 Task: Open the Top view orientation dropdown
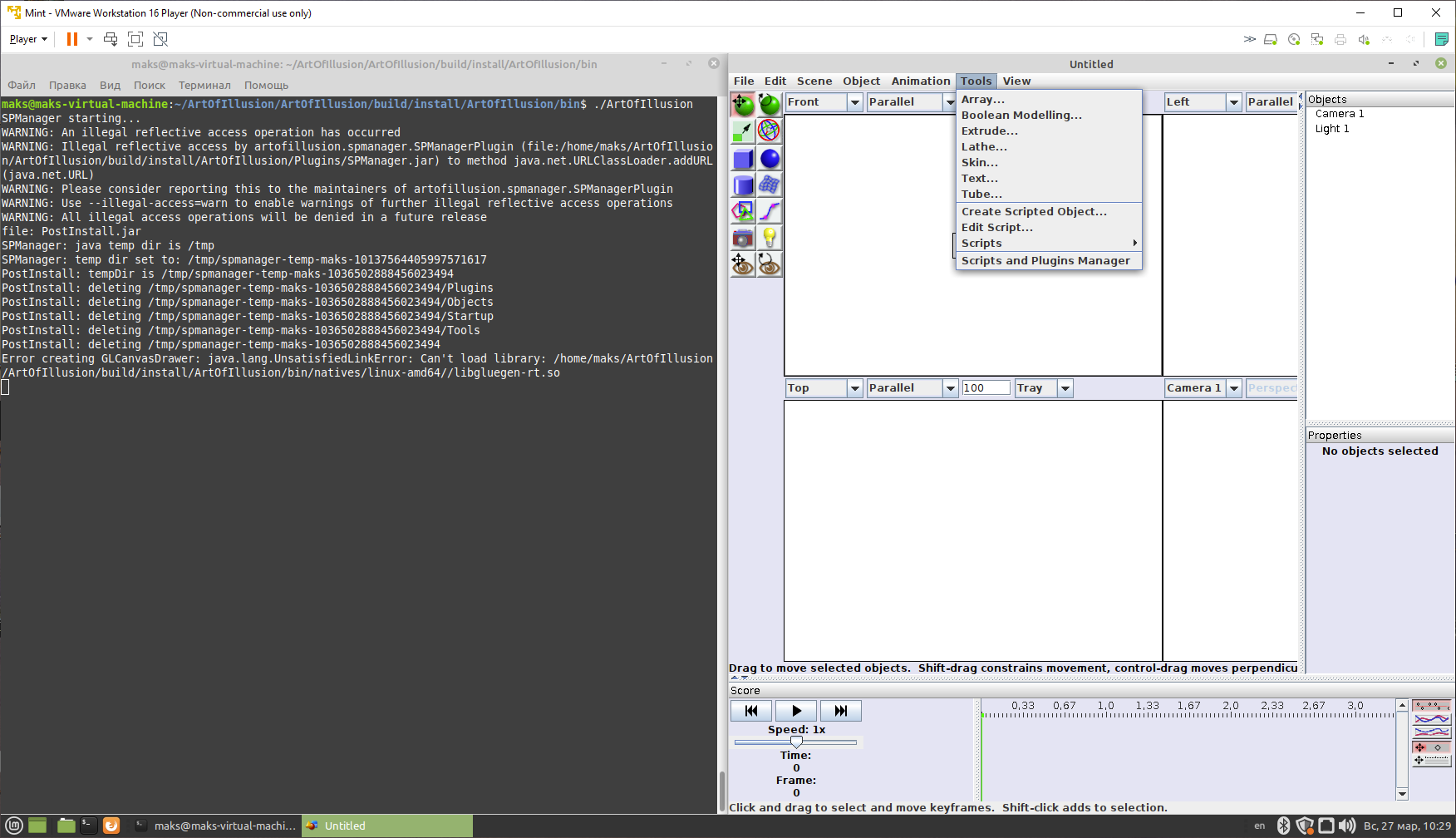click(854, 388)
